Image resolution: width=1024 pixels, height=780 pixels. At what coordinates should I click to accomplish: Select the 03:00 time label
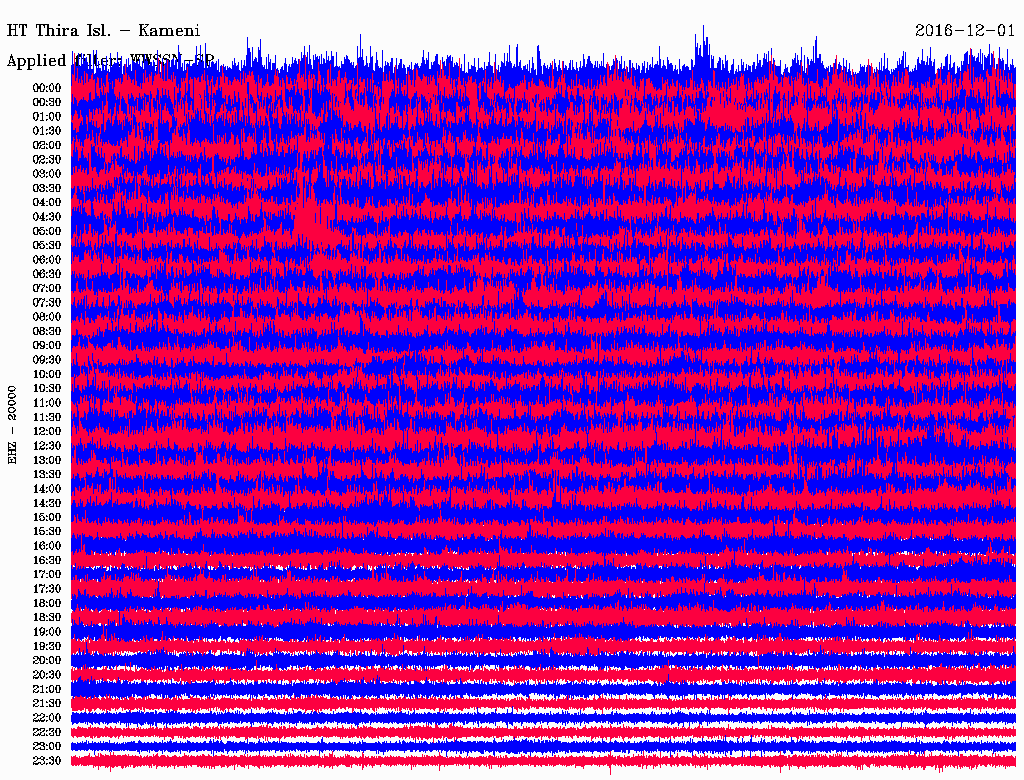47,174
